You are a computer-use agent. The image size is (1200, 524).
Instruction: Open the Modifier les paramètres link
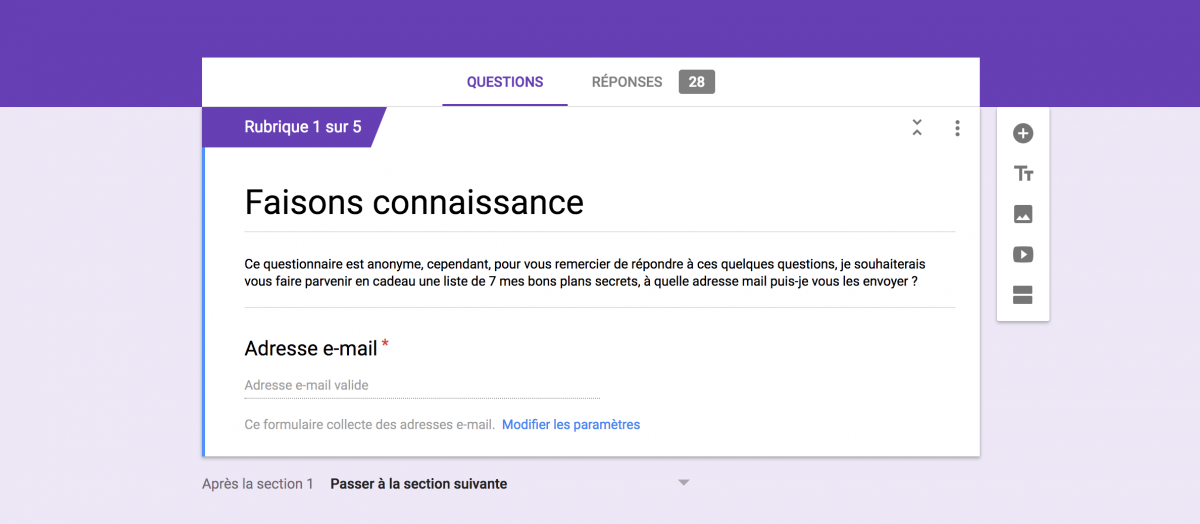click(571, 425)
